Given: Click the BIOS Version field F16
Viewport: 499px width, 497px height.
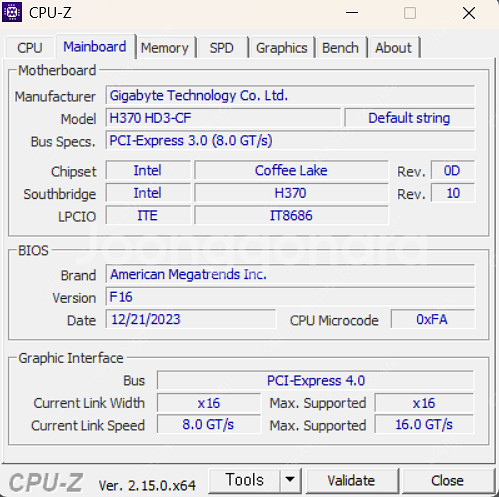Looking at the screenshot, I should coord(290,297).
